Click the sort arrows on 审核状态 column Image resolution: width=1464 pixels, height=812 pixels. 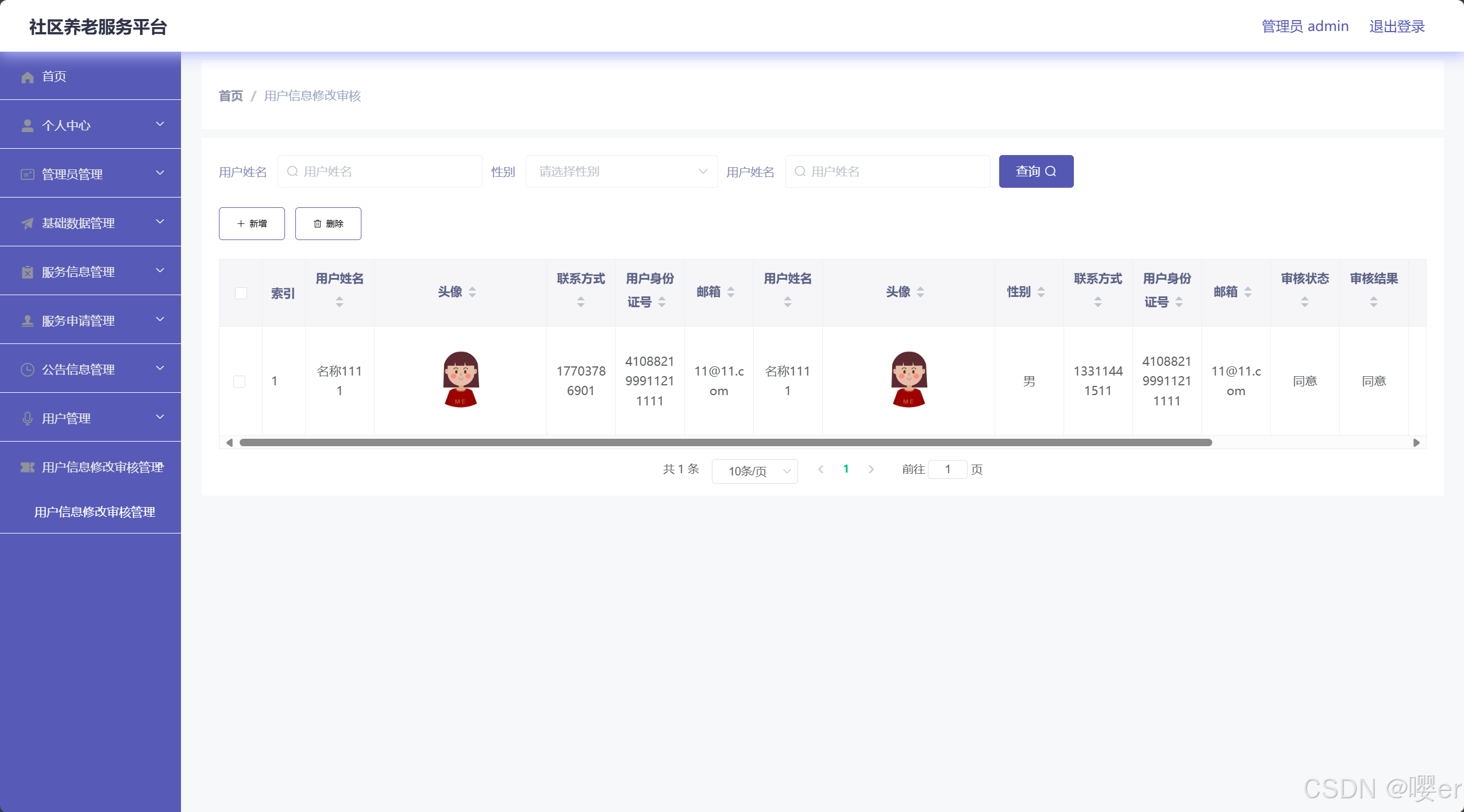coord(1304,301)
